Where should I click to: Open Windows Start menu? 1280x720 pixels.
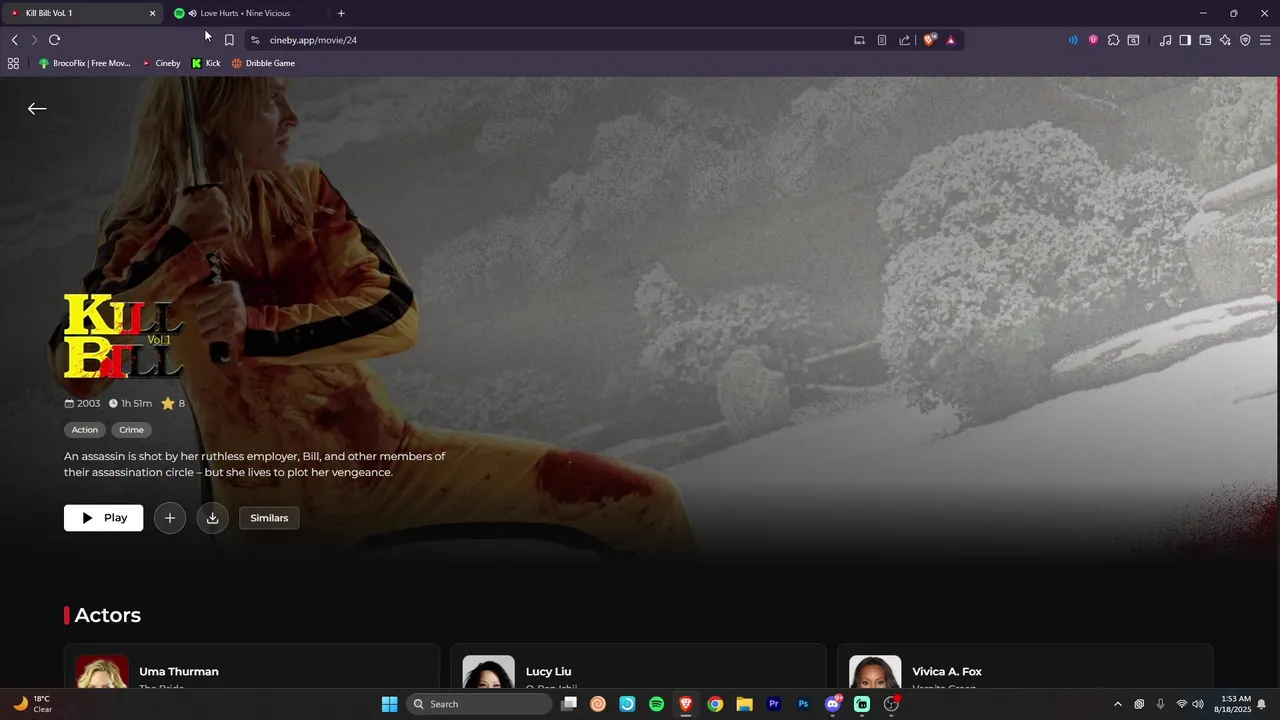point(389,704)
